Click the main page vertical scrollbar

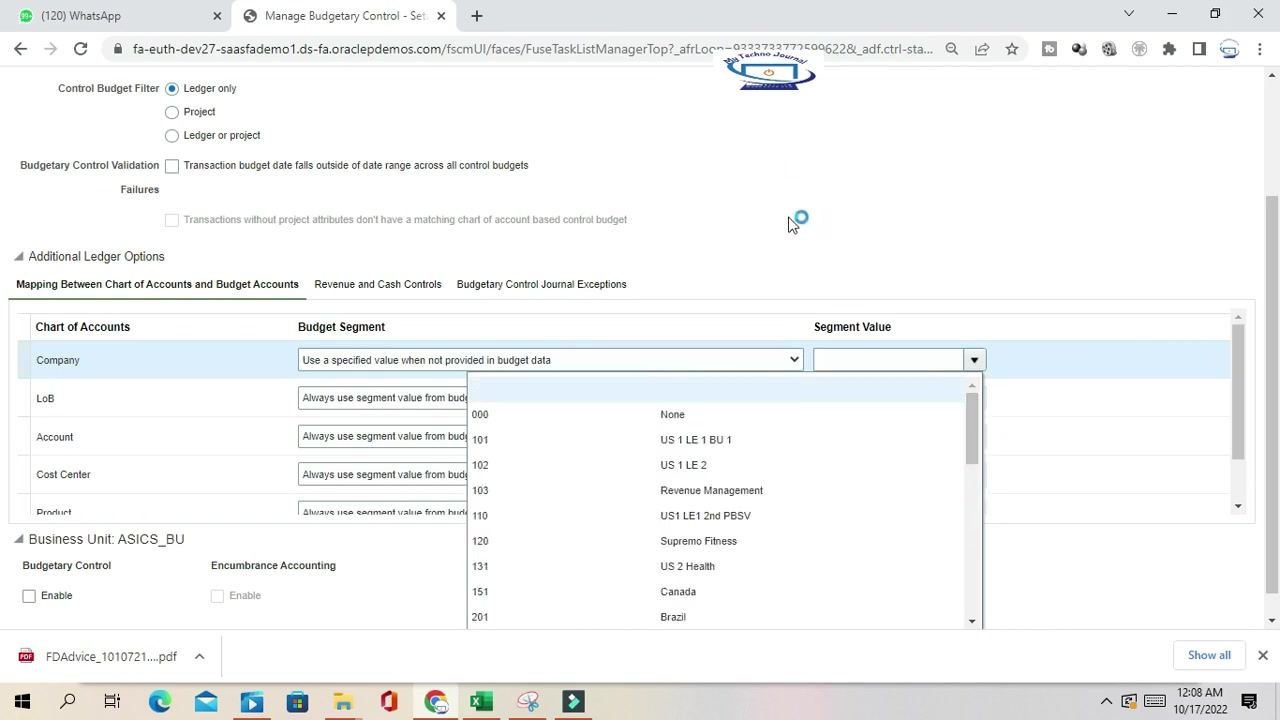[x=1272, y=395]
